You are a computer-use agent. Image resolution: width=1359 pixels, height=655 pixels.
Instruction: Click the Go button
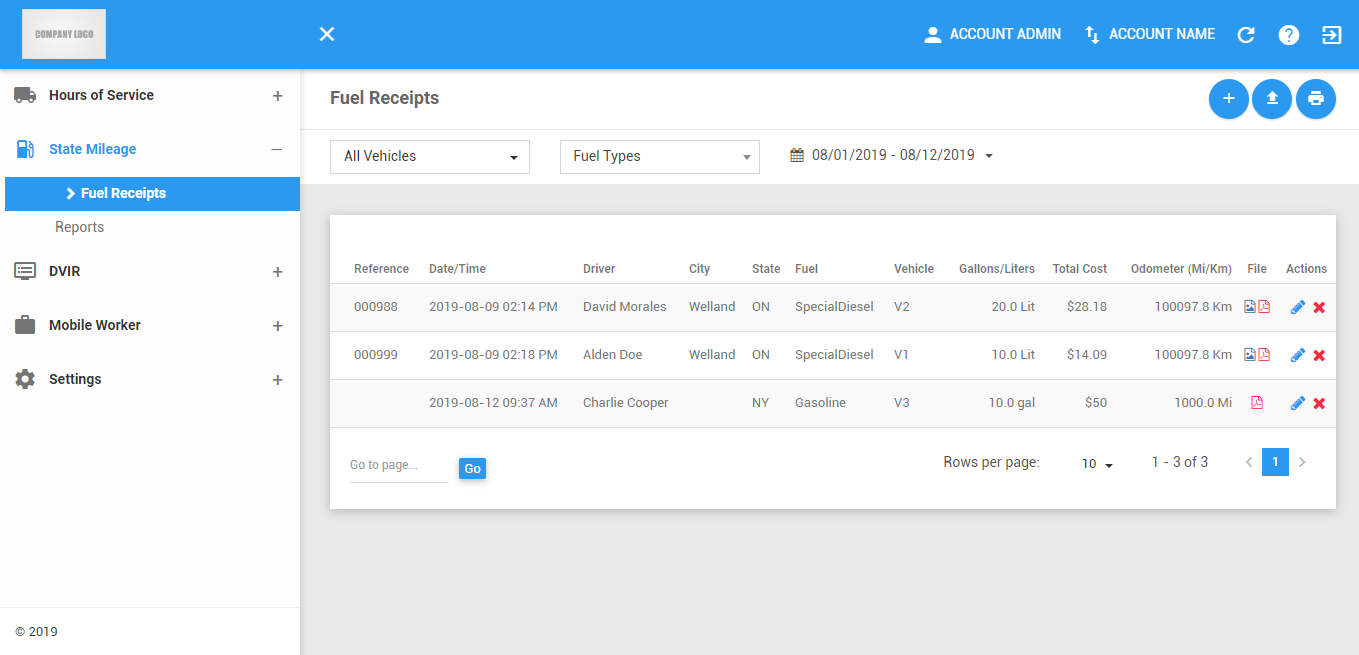coord(472,468)
